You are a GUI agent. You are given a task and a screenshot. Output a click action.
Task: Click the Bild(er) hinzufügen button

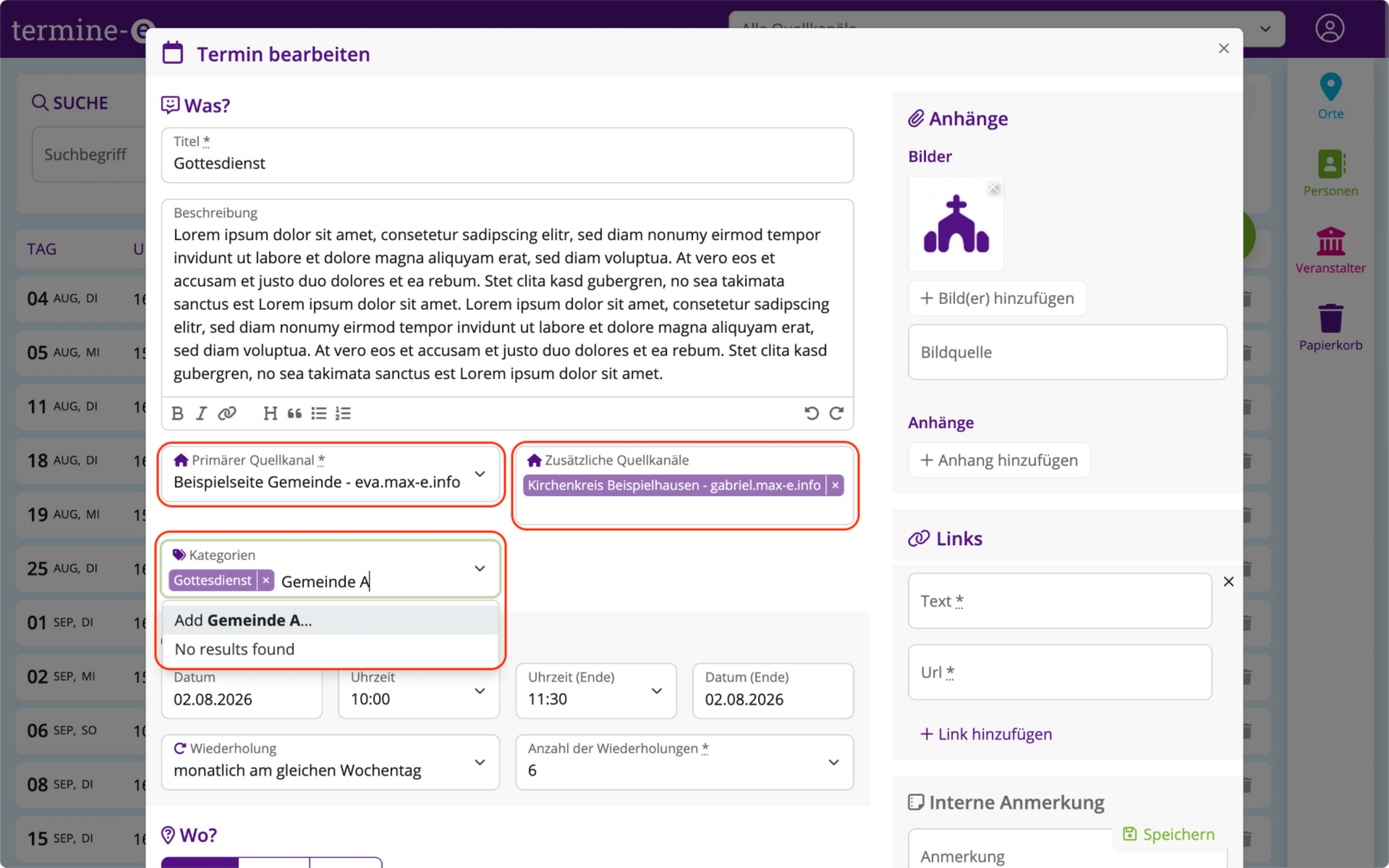click(997, 298)
